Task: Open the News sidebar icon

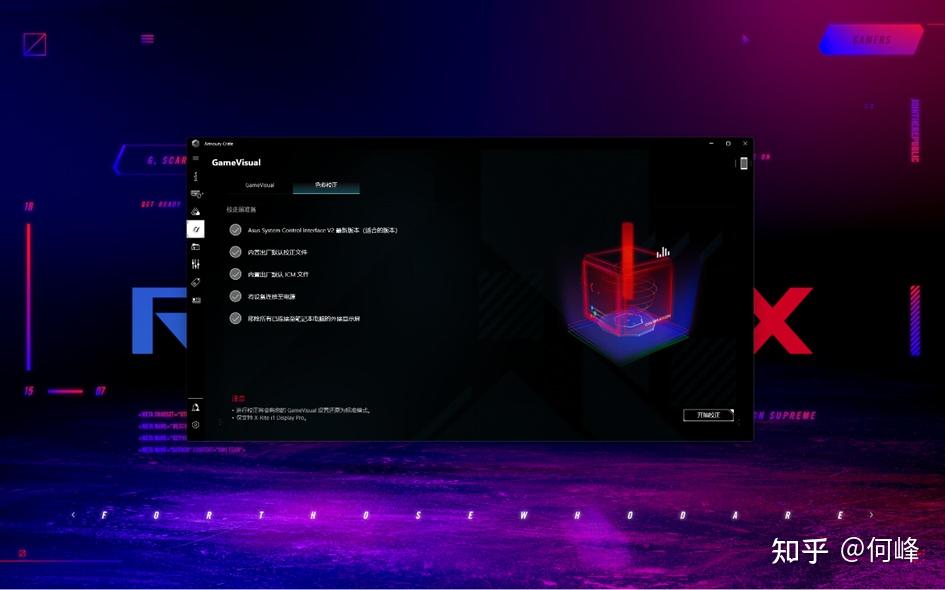Action: pos(195,300)
